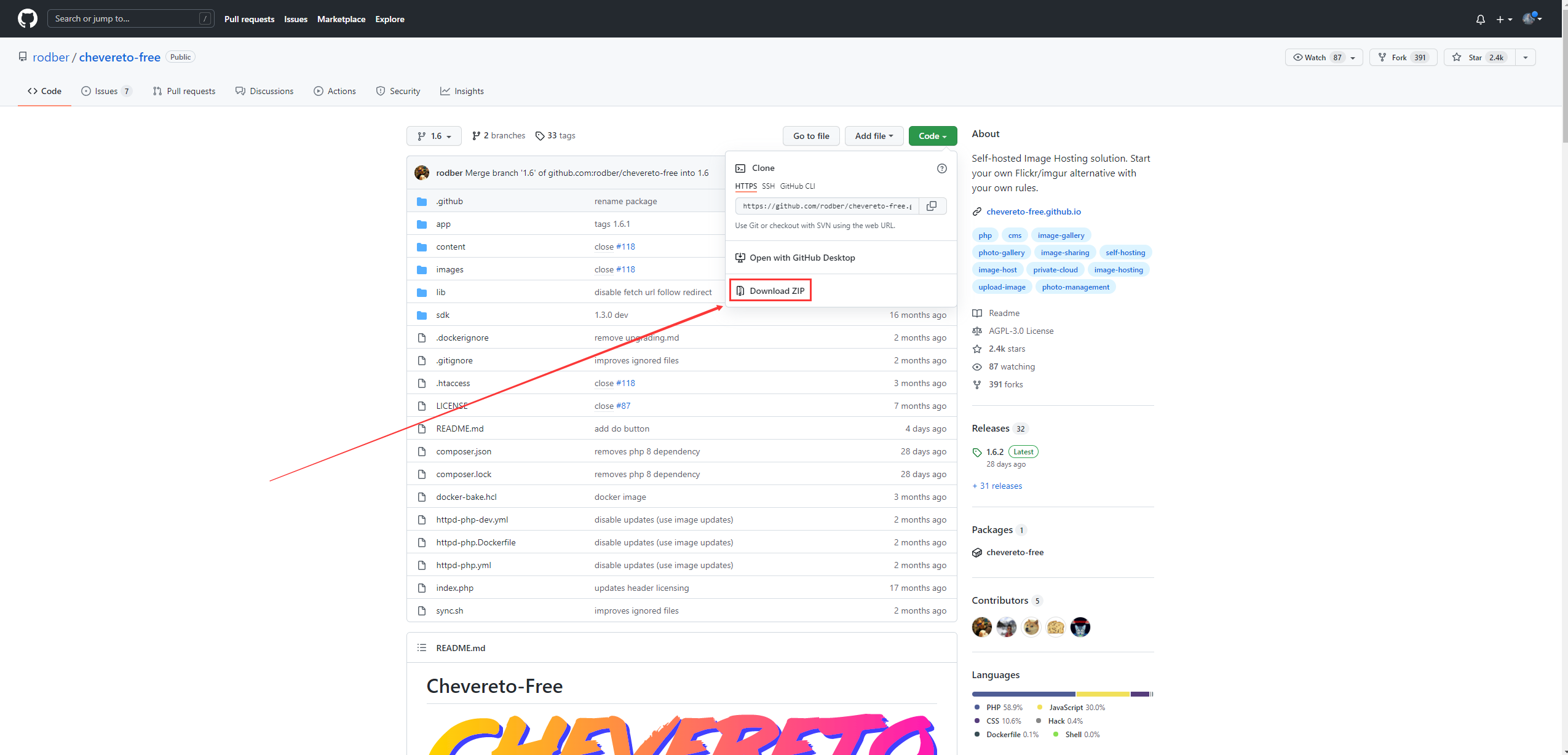Go to Marketplace
Viewport: 1568px width, 755px height.
pyautogui.click(x=341, y=19)
